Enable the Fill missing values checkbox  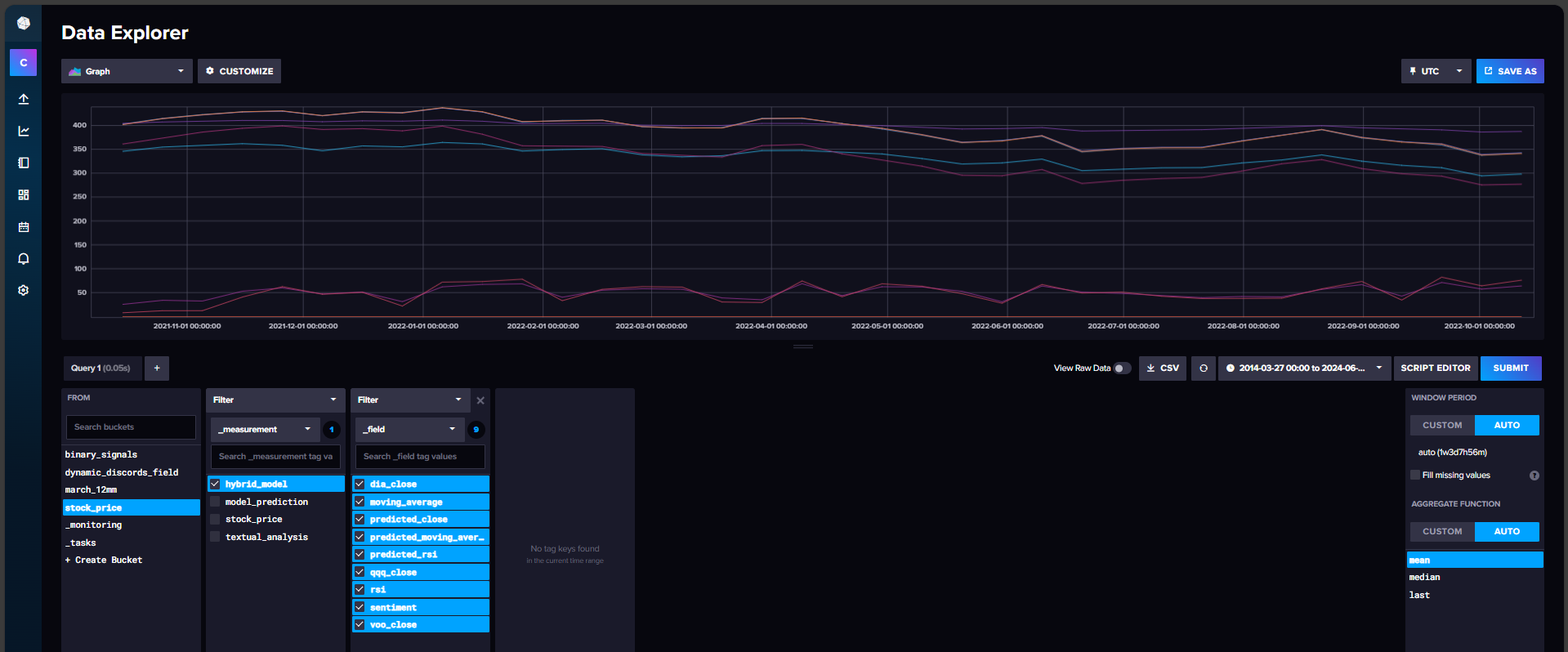click(1415, 475)
